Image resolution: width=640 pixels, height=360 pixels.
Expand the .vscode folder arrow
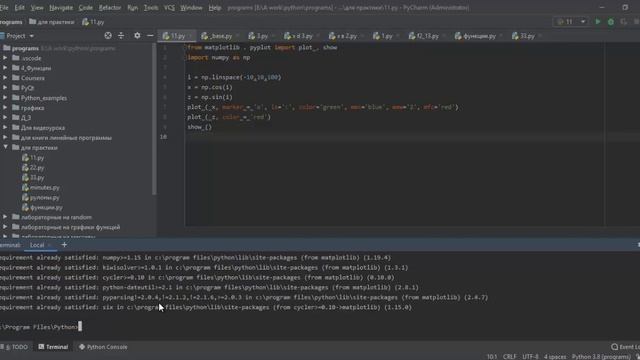click(x=5, y=58)
